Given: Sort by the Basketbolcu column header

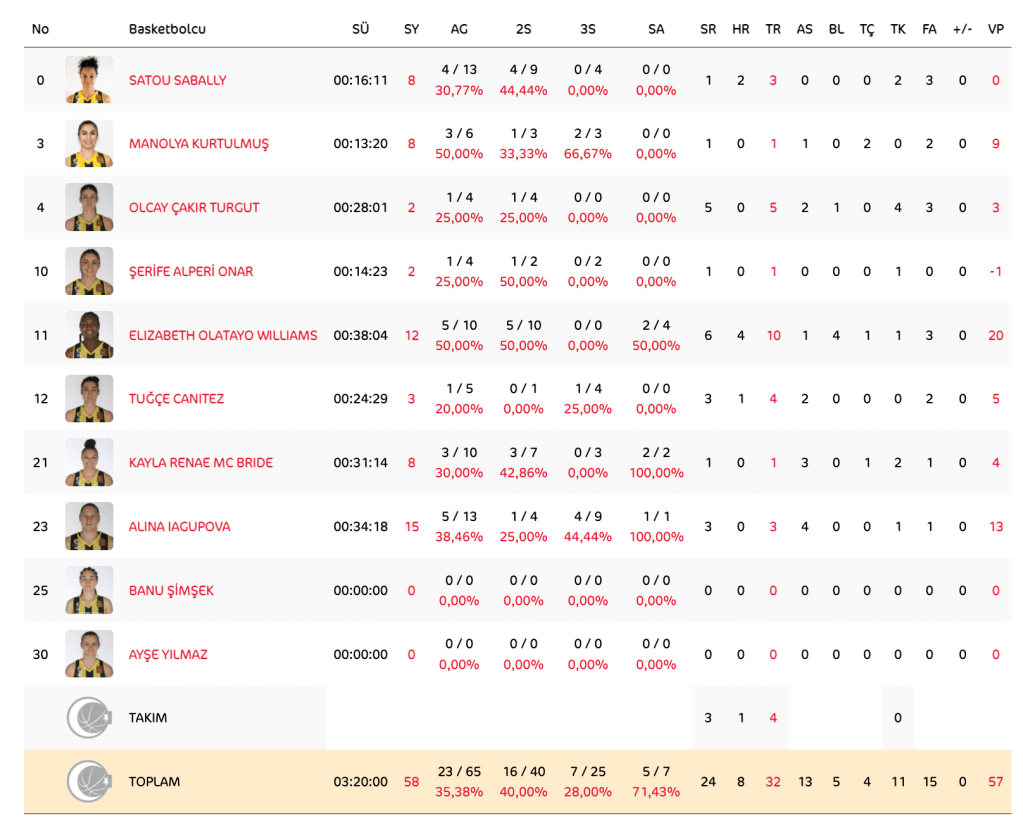Looking at the screenshot, I should 167,29.
